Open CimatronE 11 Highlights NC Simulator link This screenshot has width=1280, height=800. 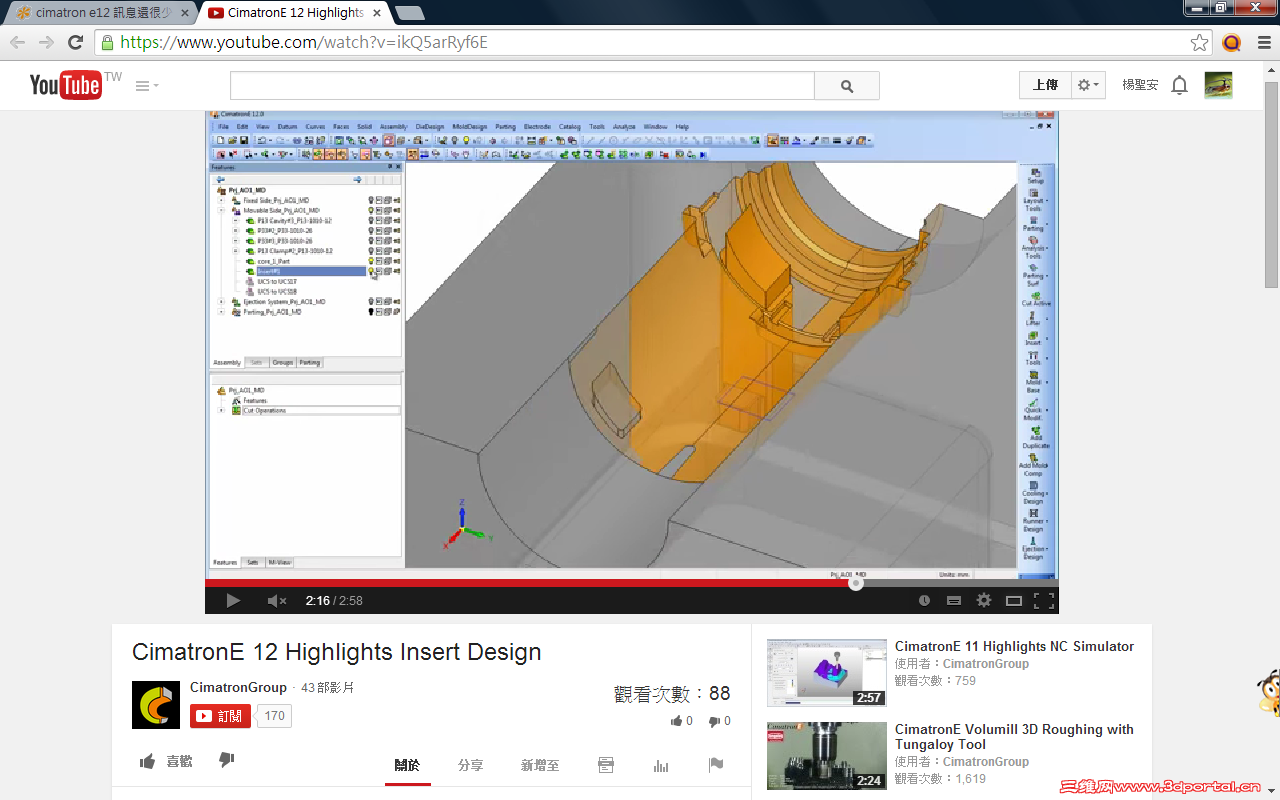pos(1014,647)
